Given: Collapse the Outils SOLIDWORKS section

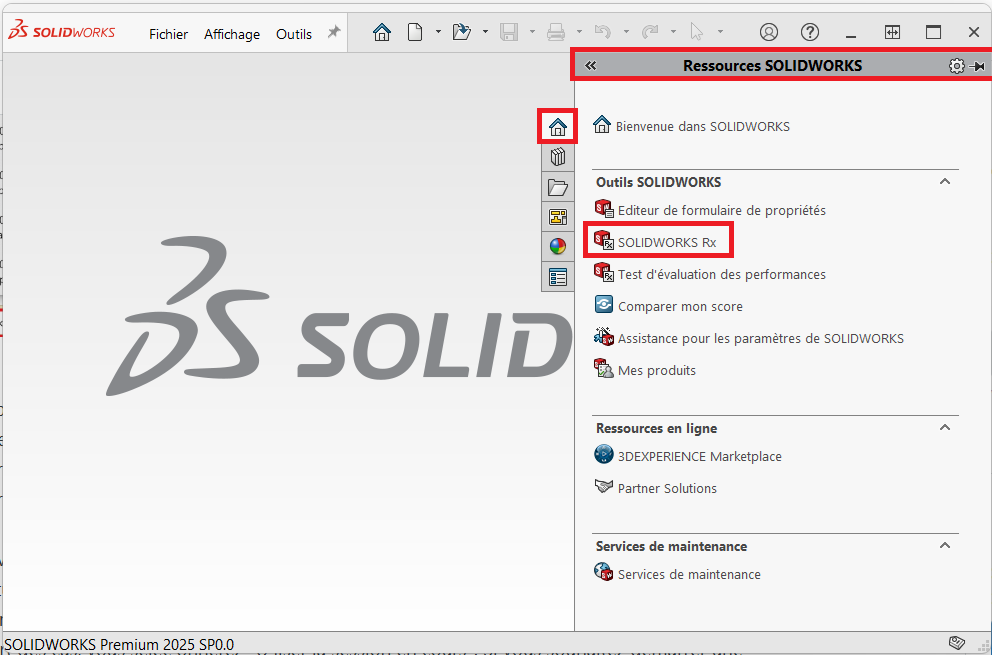Looking at the screenshot, I should 945,182.
